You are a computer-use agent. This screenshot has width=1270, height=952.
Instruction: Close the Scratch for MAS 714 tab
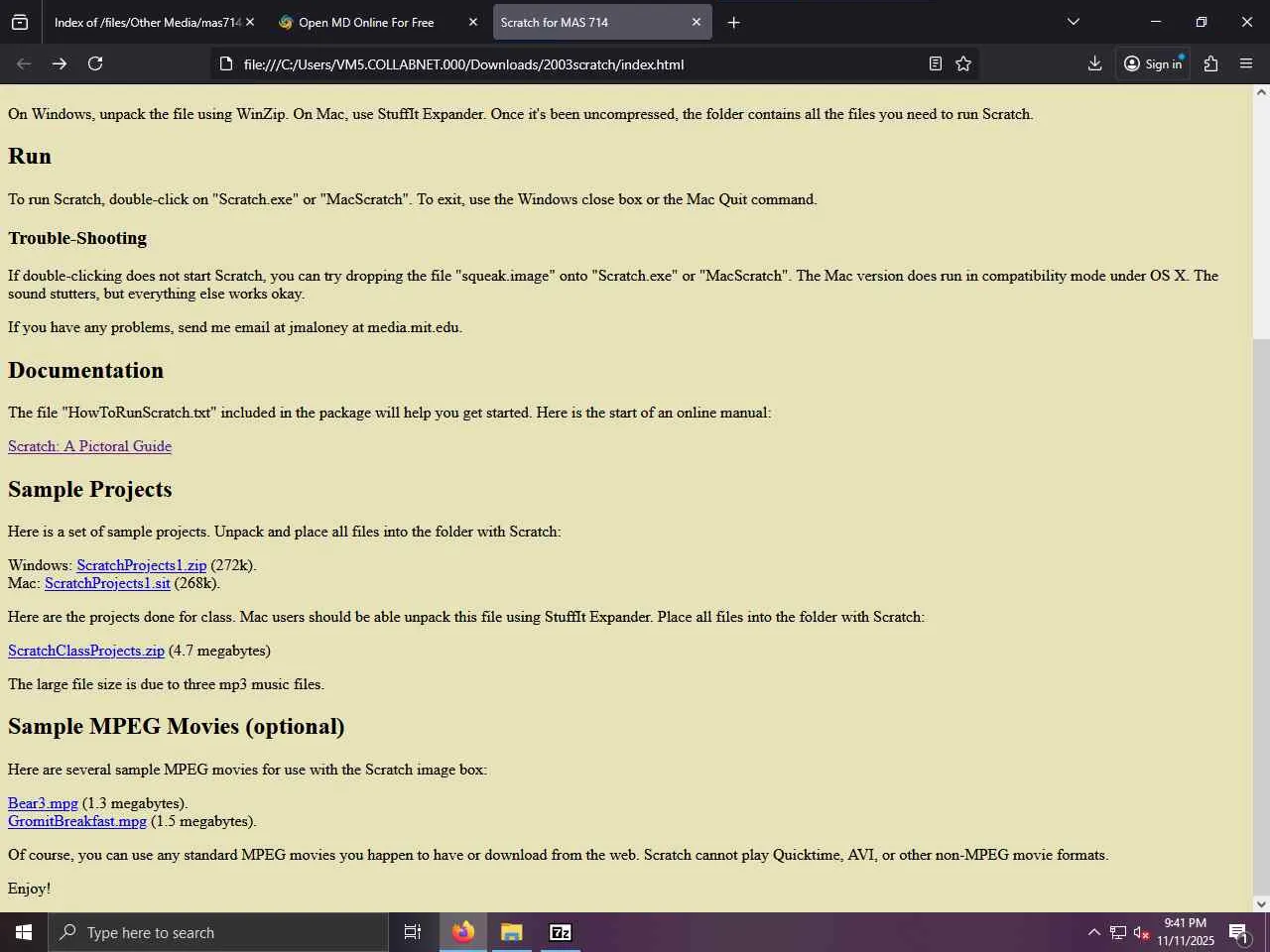pyautogui.click(x=696, y=22)
